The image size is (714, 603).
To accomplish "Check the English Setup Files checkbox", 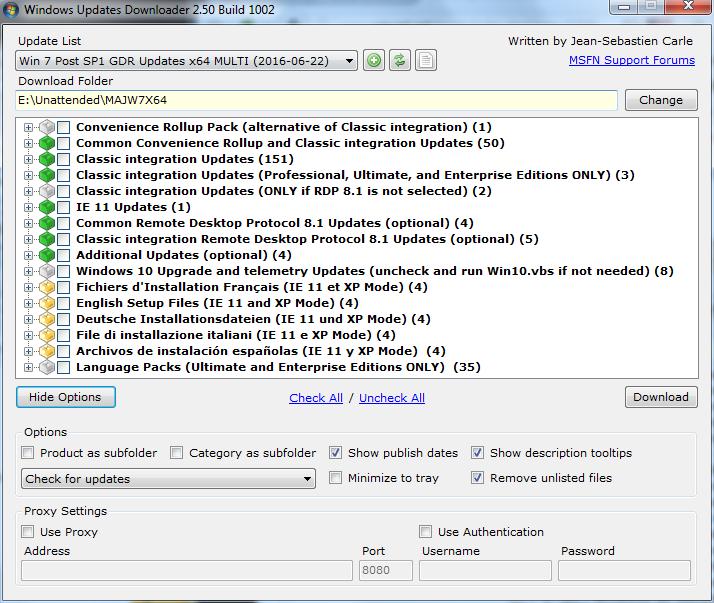I will click(x=63, y=303).
